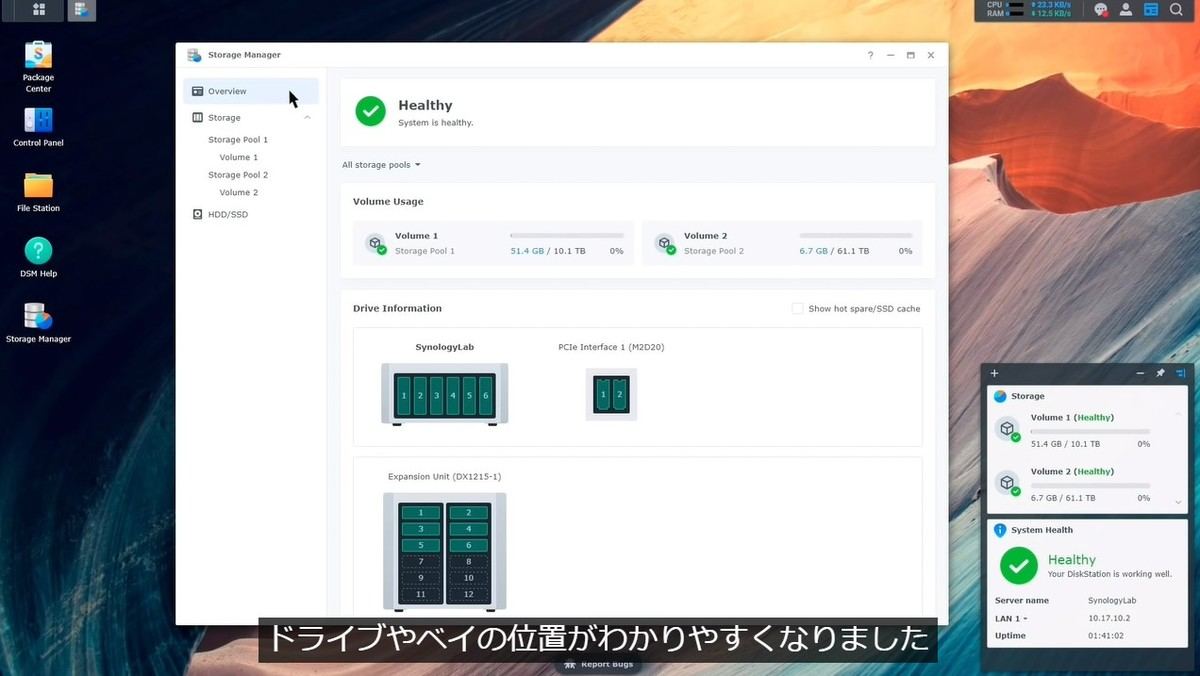Collapse the Storage section chevron in sidebar
The image size is (1200, 676).
(x=307, y=118)
